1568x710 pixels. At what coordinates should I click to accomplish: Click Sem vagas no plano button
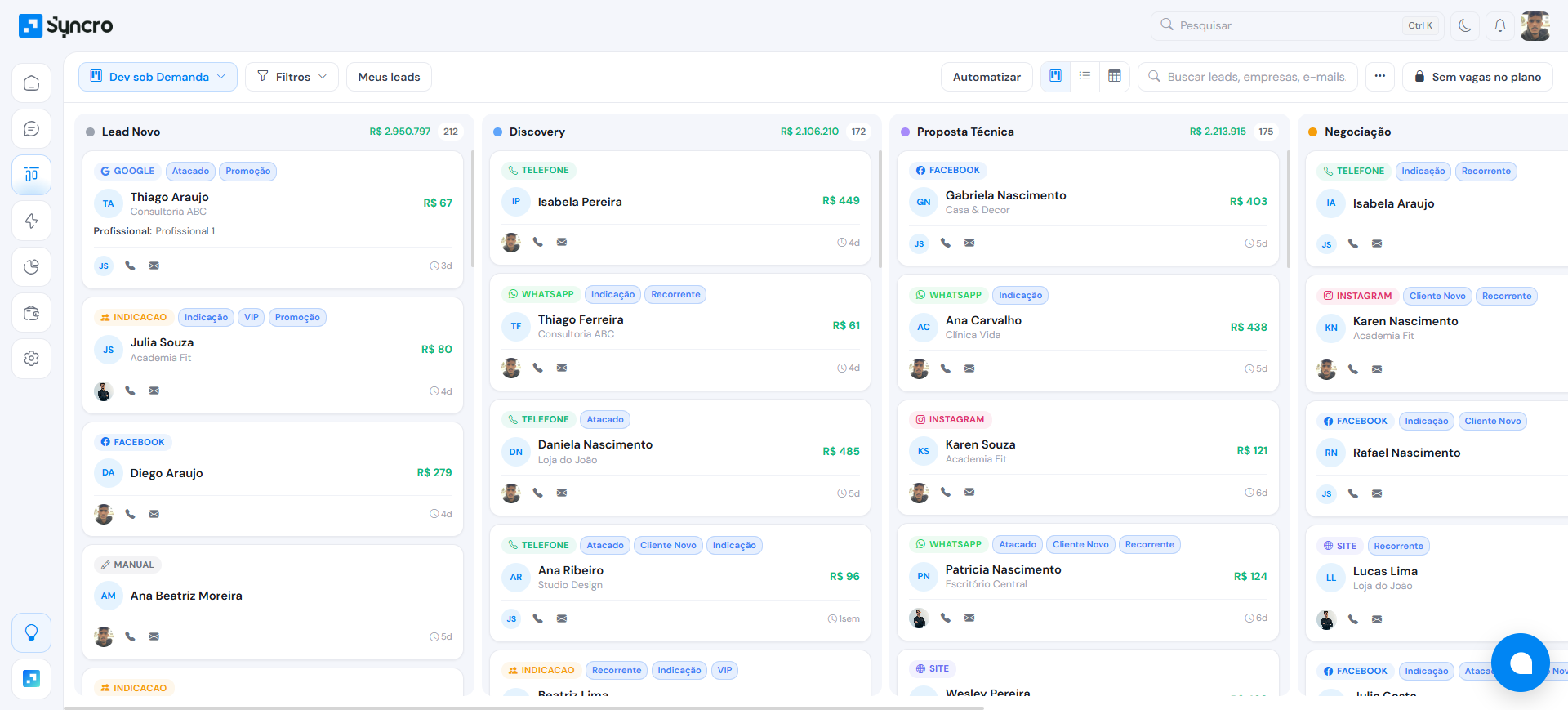1477,77
